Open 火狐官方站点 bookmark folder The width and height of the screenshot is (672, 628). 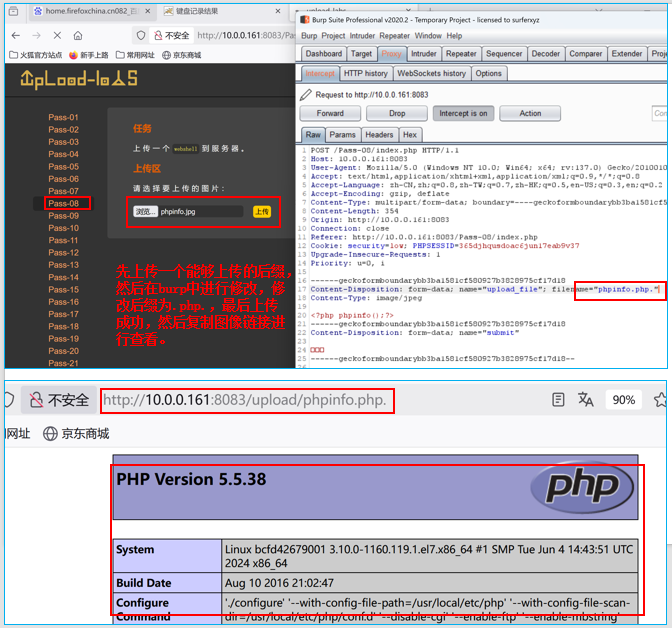tap(36, 55)
